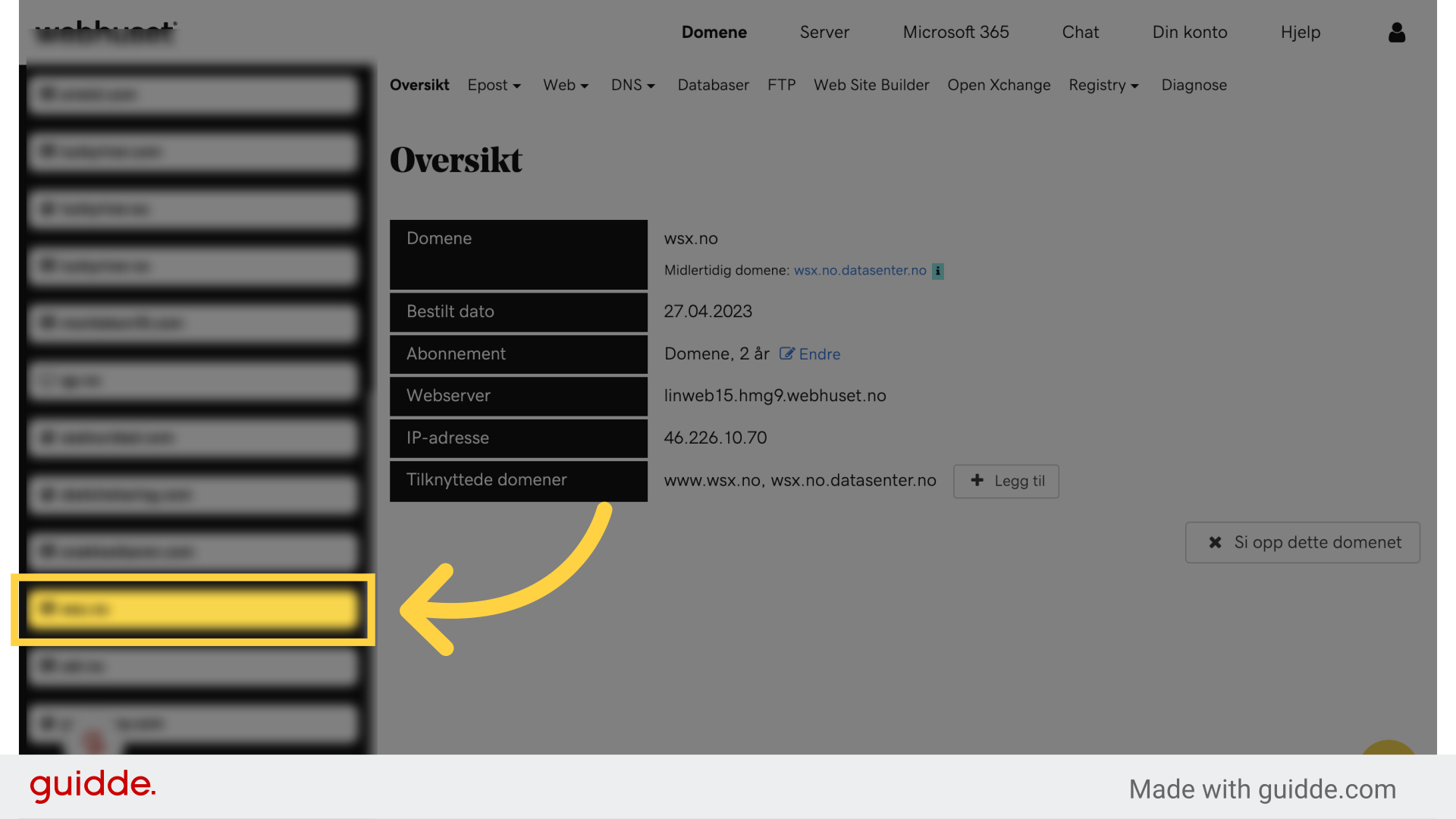This screenshot has height=819, width=1456.
Task: Expand the Epost dropdown menu
Action: point(494,85)
